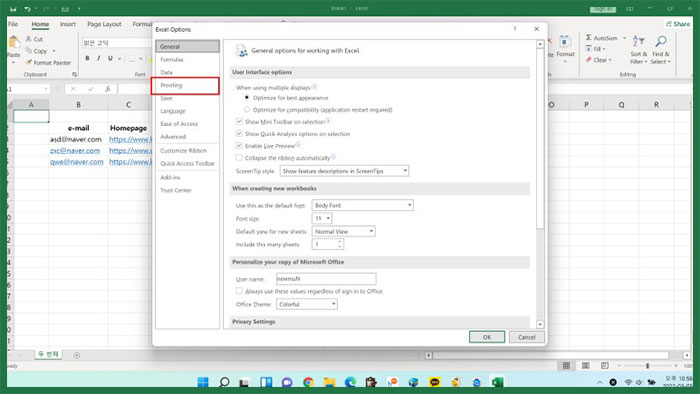The image size is (700, 394).
Task: Click the Borders icon in Font group
Action: pos(131,58)
